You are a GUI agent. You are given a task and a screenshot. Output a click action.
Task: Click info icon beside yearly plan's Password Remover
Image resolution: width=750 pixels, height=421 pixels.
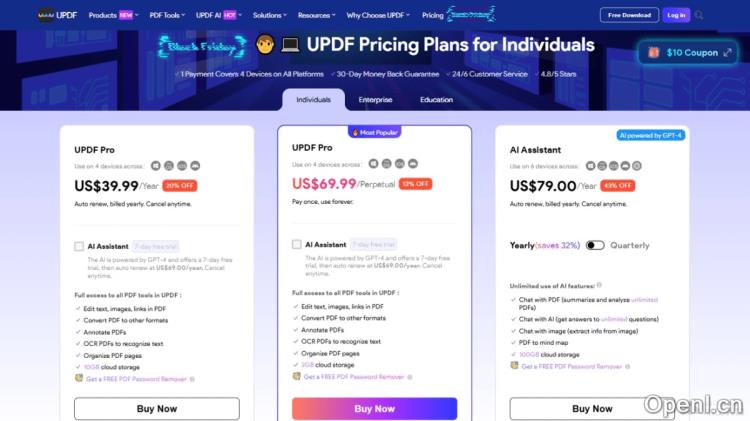tap(192, 379)
